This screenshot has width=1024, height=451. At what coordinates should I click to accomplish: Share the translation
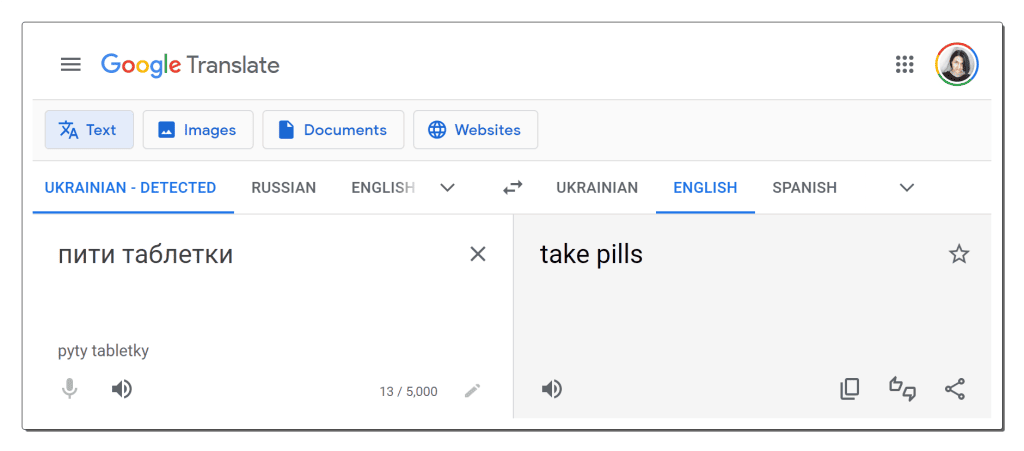pyautogui.click(x=955, y=389)
